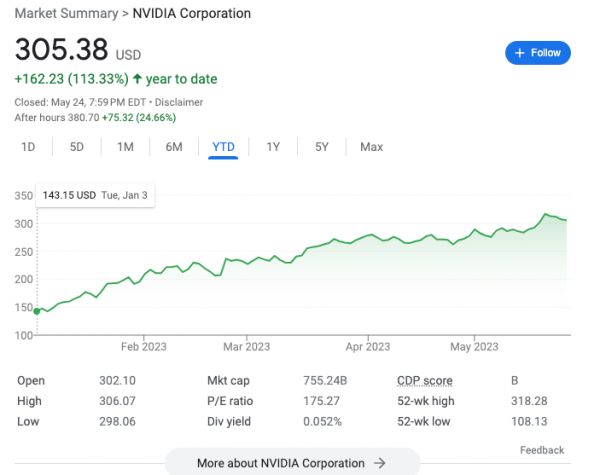Show the 1M price history
The height and width of the screenshot is (475, 600).
pos(125,147)
